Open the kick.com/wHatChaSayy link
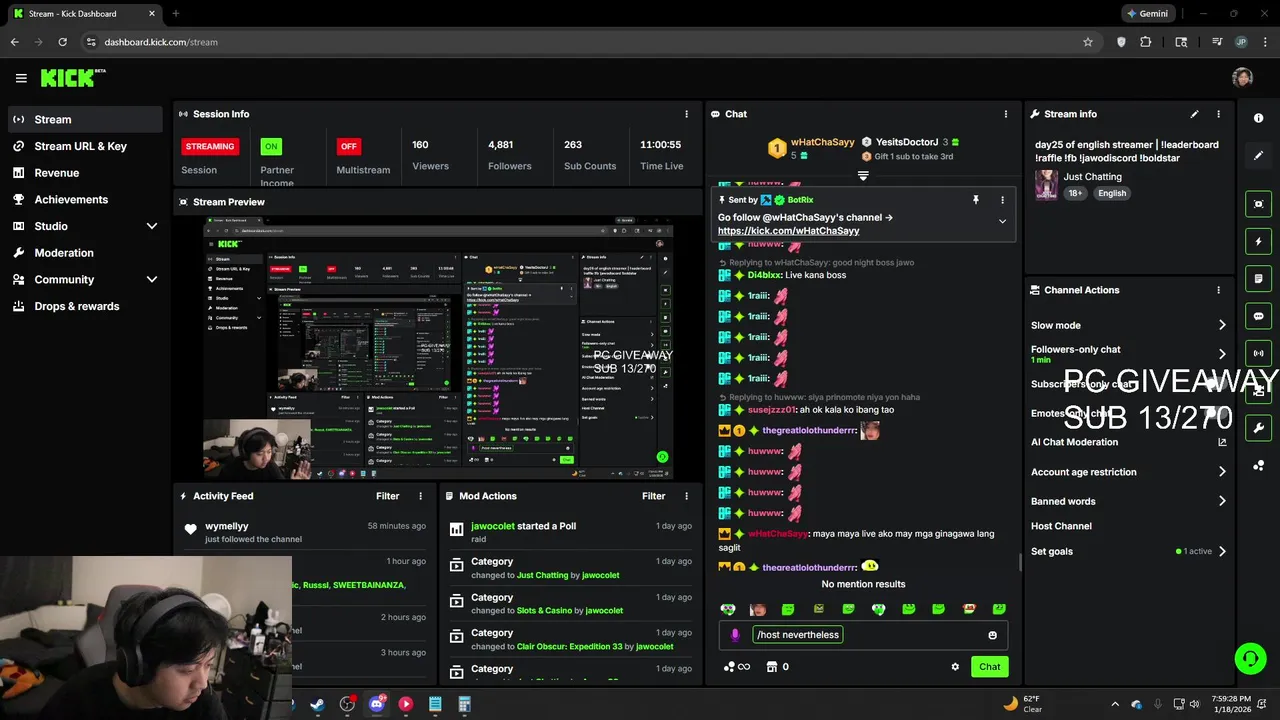 point(788,231)
